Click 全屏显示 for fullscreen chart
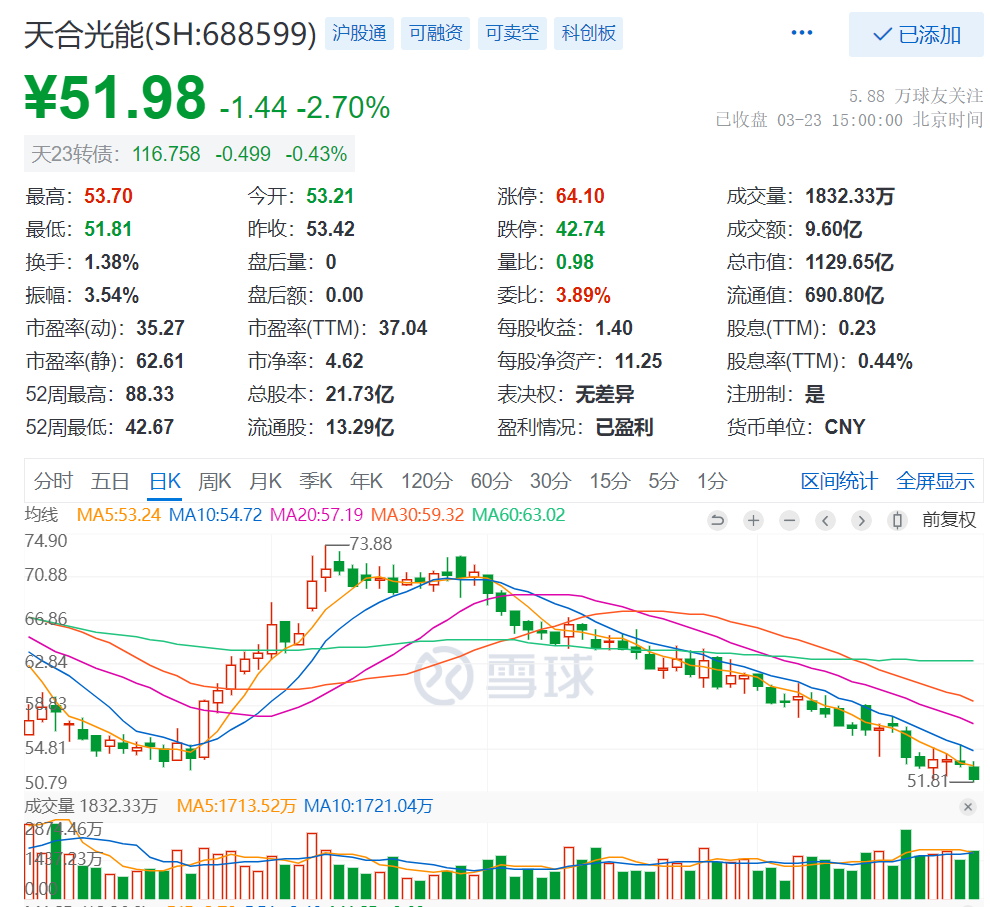 935,480
